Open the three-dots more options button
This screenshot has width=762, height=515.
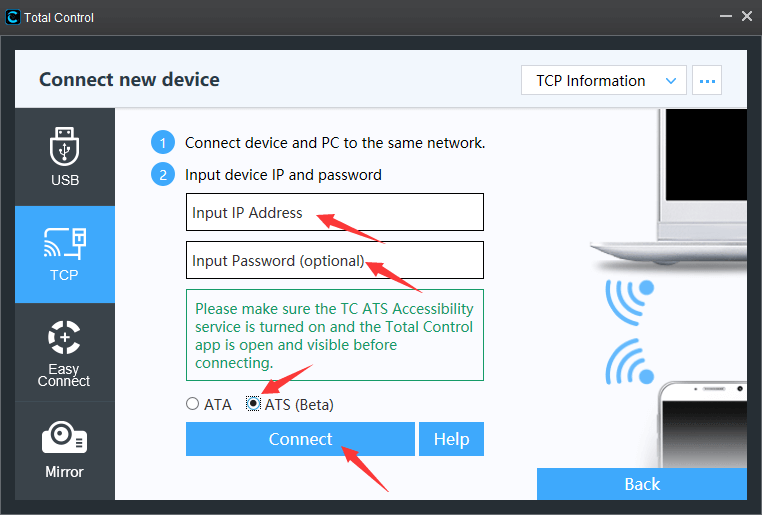coord(707,81)
